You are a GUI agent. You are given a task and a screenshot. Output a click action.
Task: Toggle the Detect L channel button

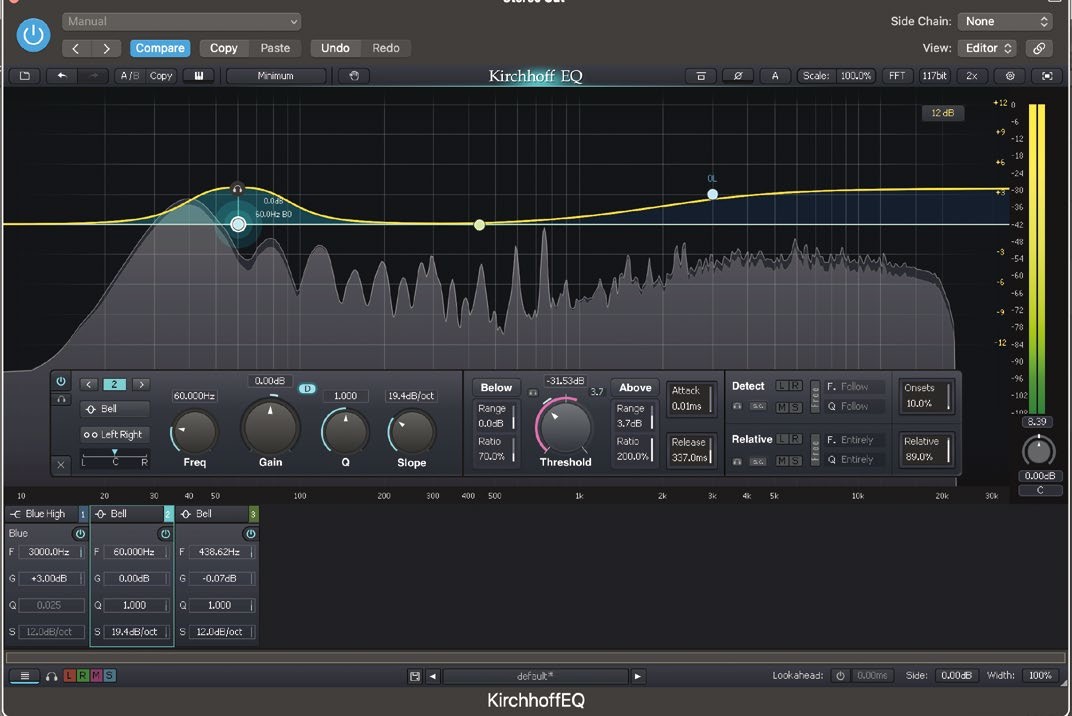pyautogui.click(x=781, y=386)
